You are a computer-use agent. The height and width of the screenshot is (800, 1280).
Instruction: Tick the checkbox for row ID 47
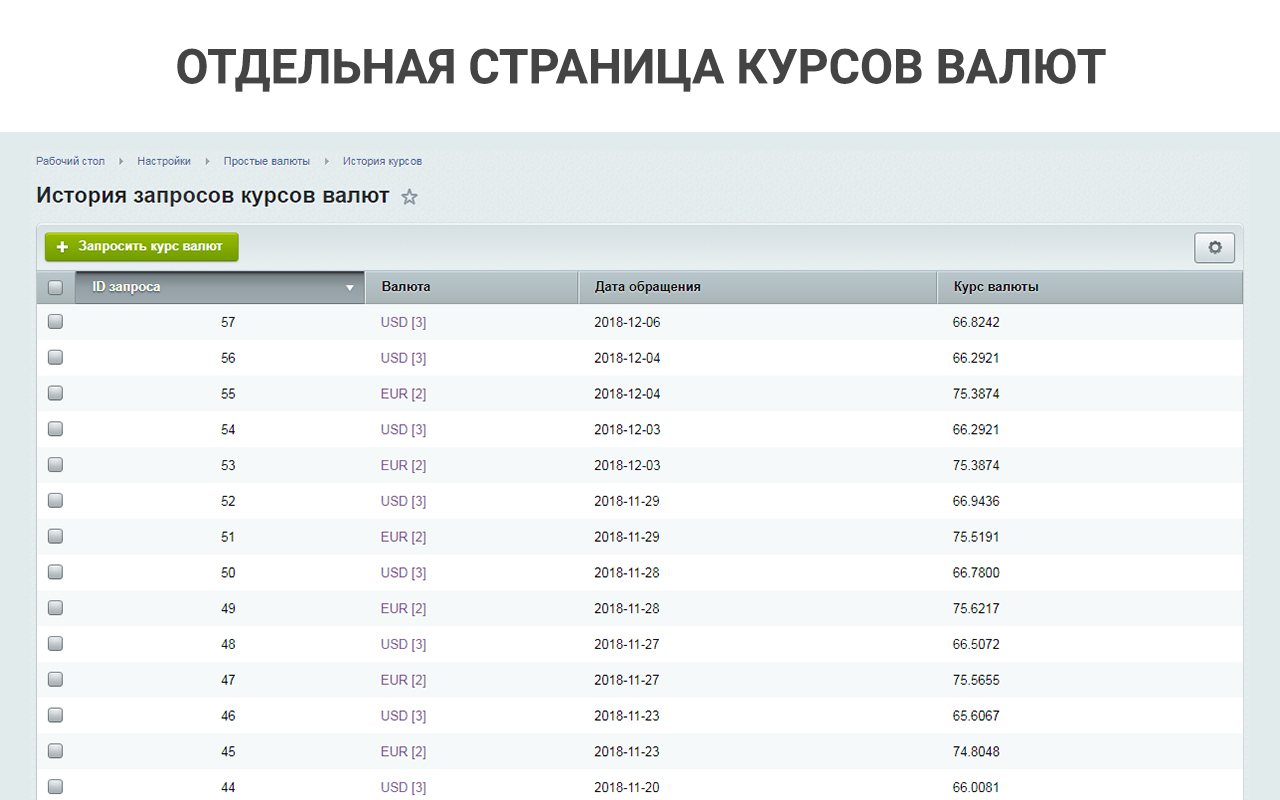55,680
